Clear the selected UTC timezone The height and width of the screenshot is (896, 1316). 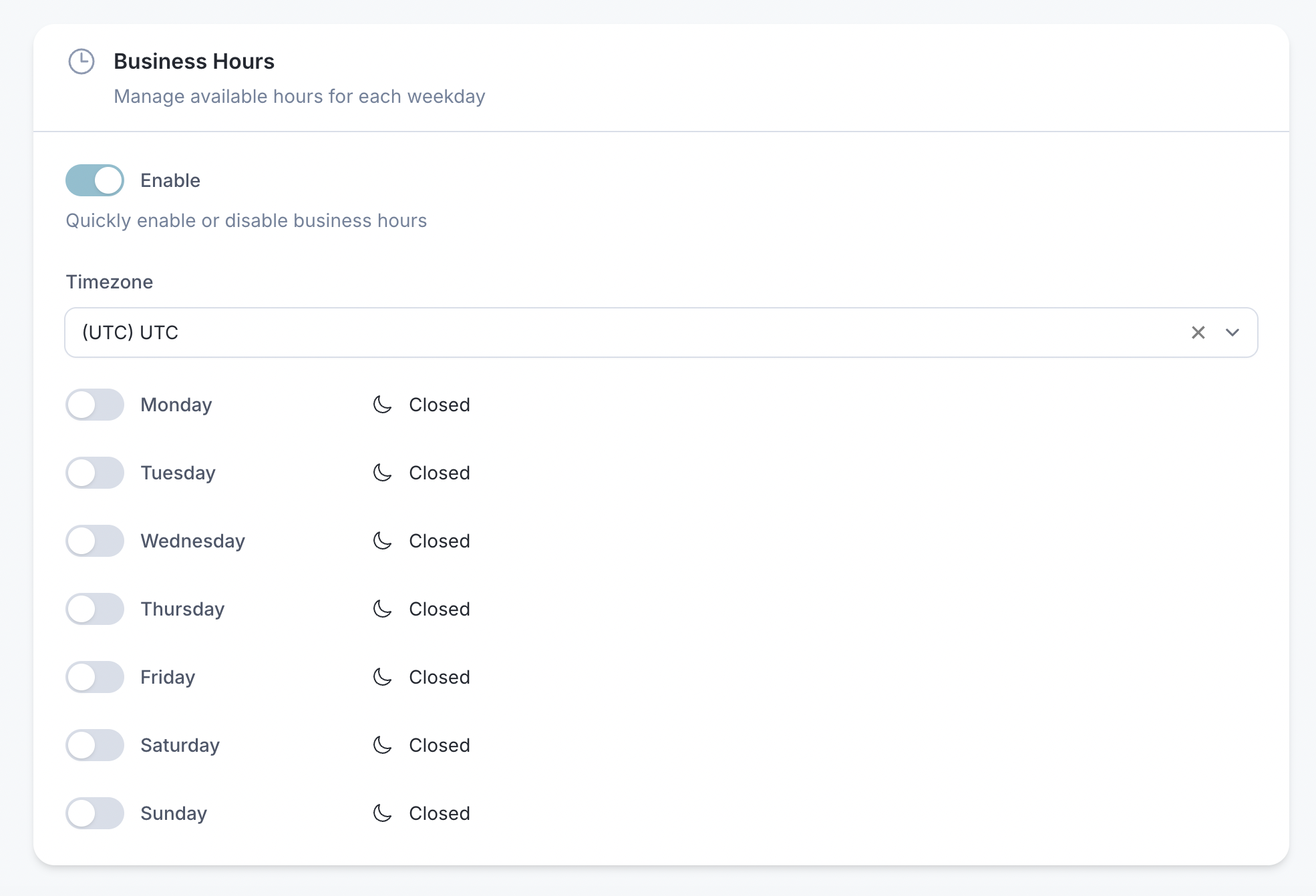tap(1198, 332)
